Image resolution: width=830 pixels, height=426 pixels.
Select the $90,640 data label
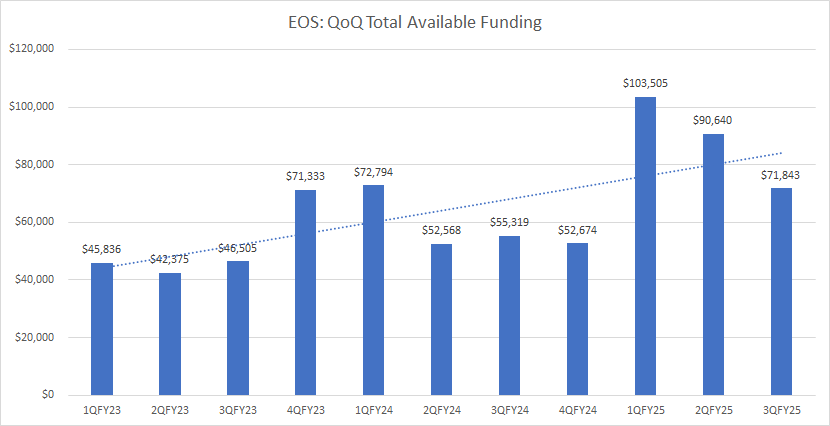click(714, 120)
